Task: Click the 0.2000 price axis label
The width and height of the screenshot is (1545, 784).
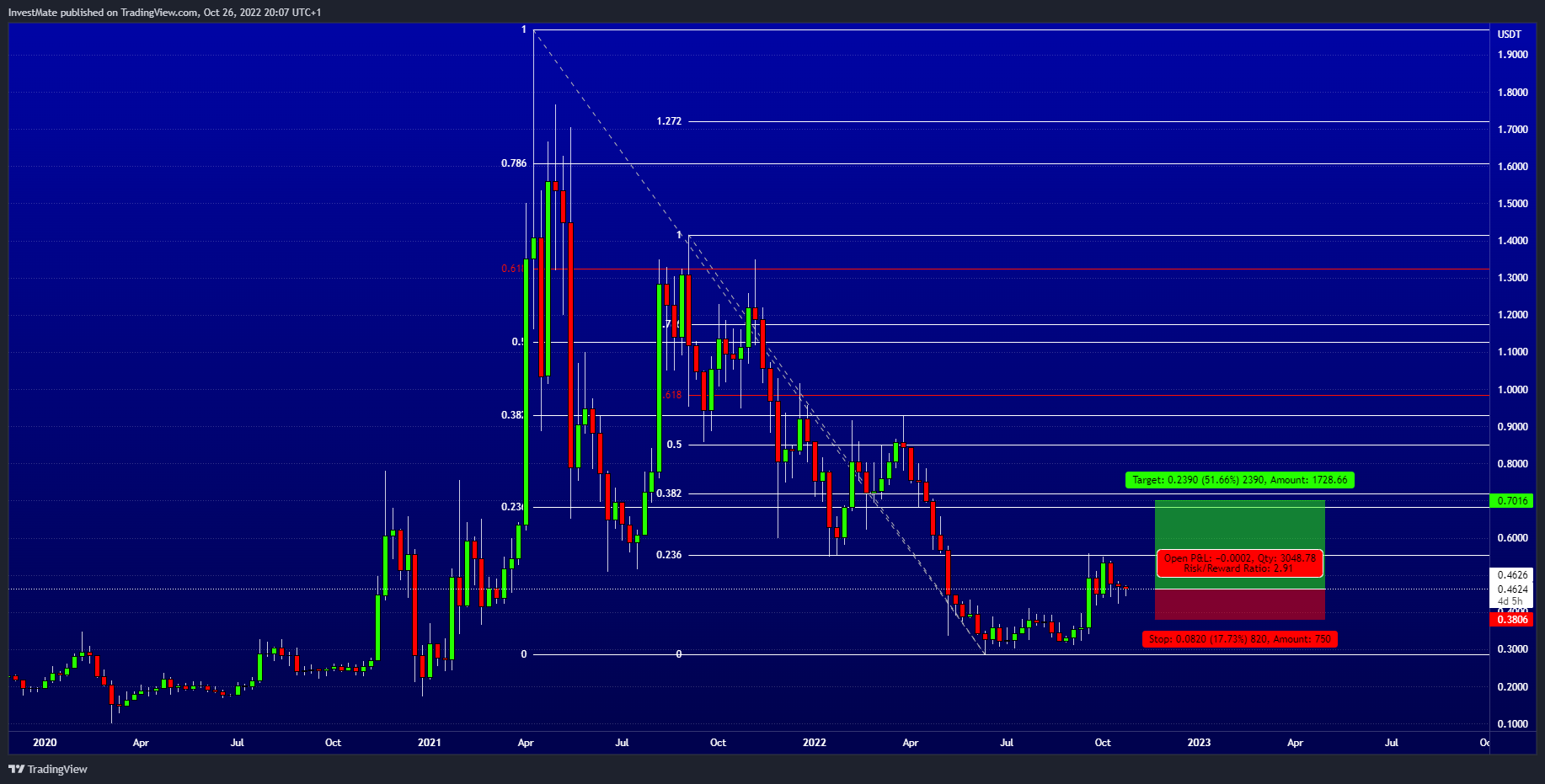Action: pos(1512,687)
